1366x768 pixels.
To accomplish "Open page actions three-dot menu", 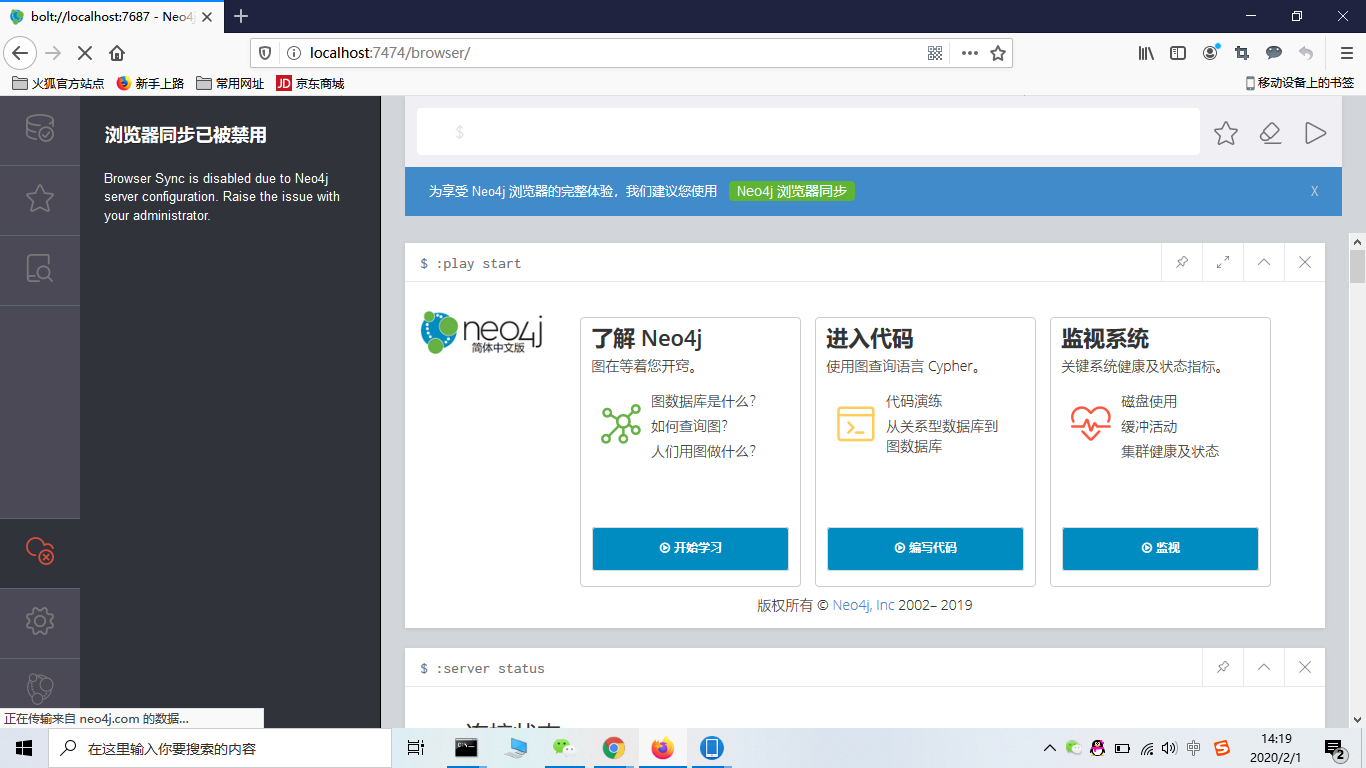I will (x=970, y=53).
